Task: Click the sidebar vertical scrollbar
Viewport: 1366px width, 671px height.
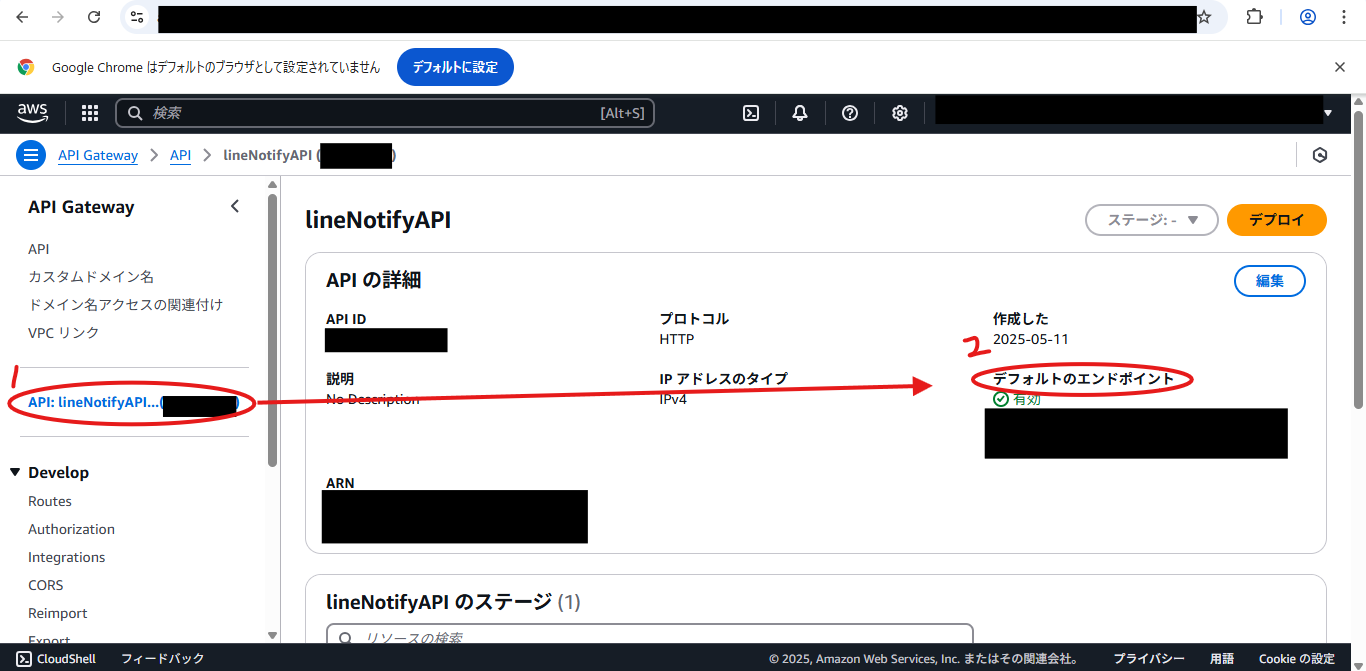Action: click(x=273, y=330)
